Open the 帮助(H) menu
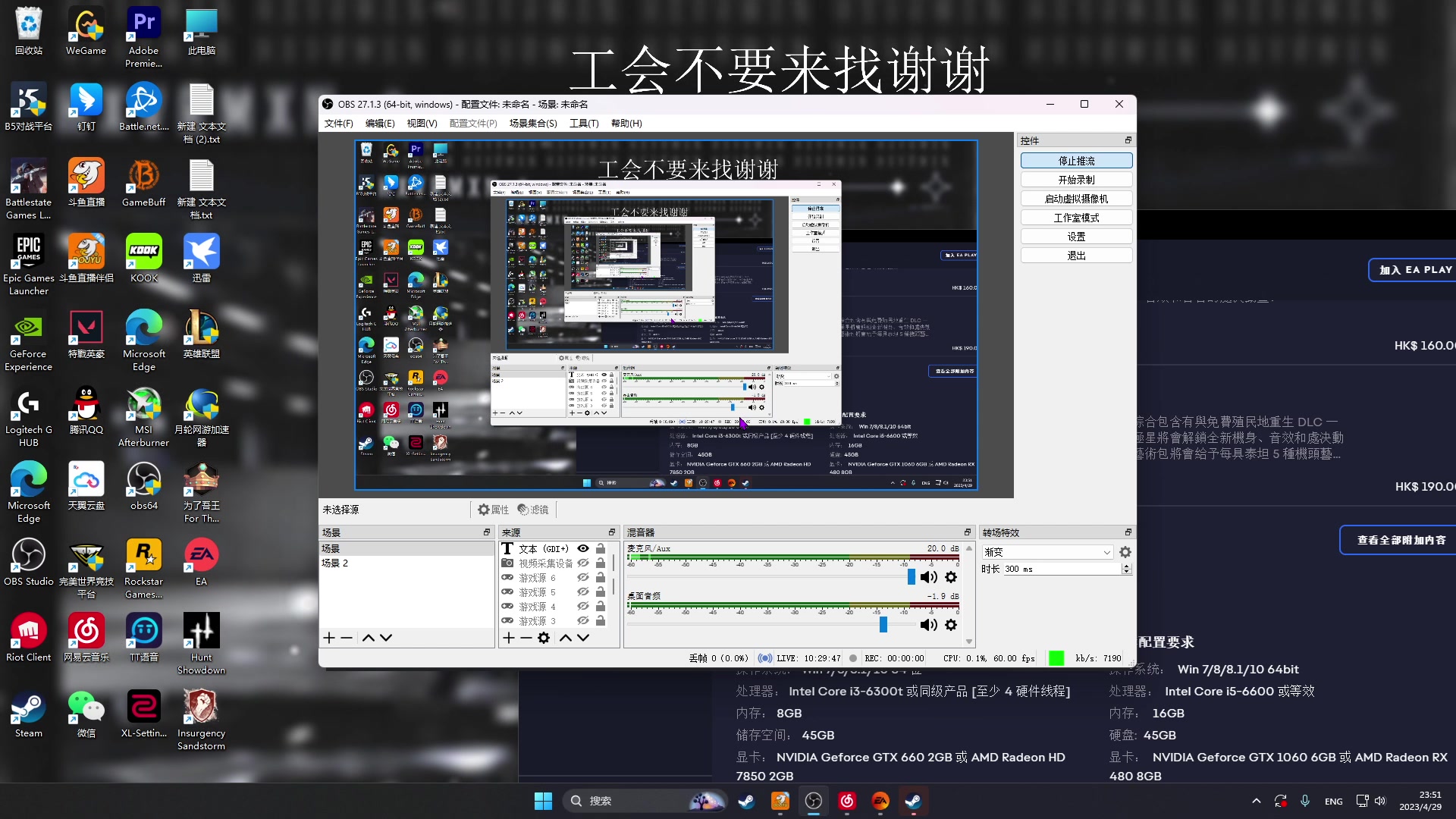The width and height of the screenshot is (1456, 819). (626, 124)
